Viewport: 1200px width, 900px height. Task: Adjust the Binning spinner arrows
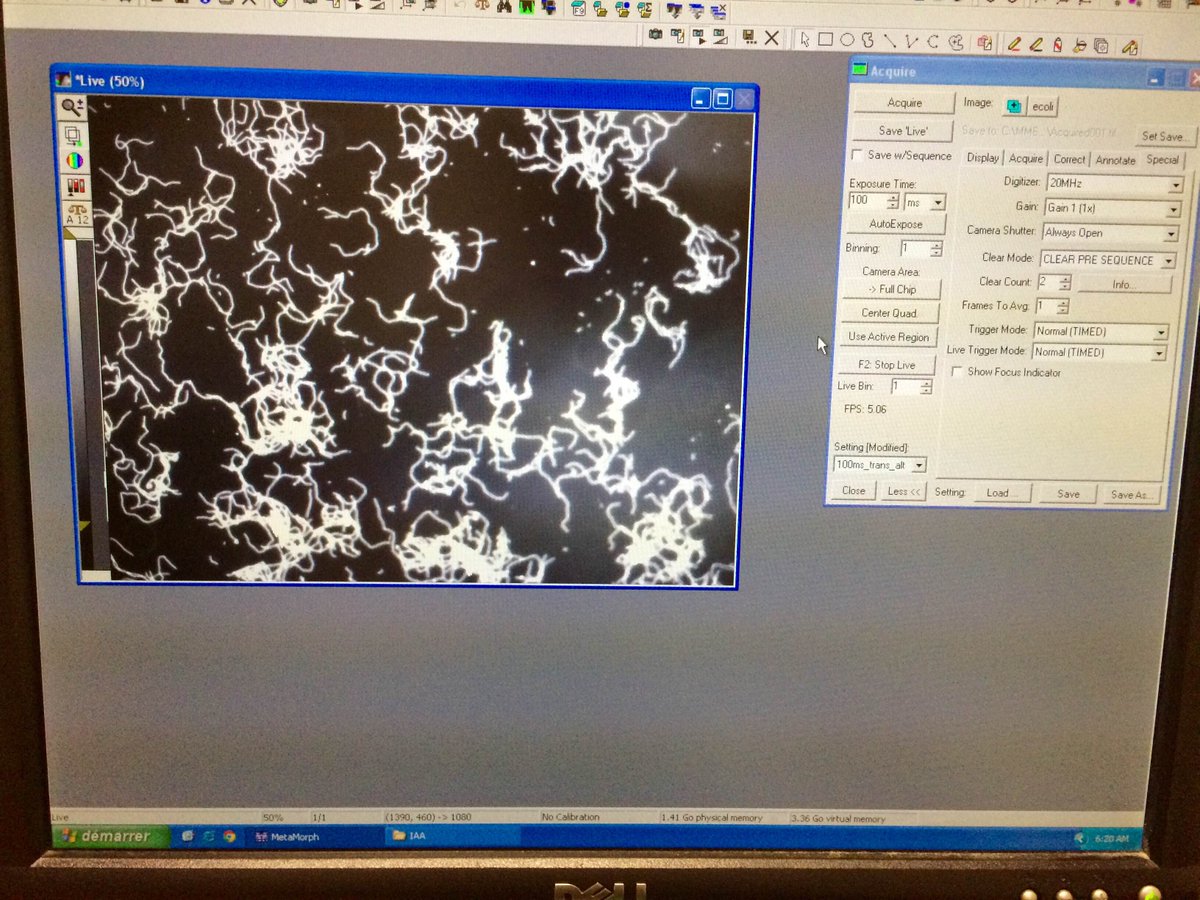point(936,248)
